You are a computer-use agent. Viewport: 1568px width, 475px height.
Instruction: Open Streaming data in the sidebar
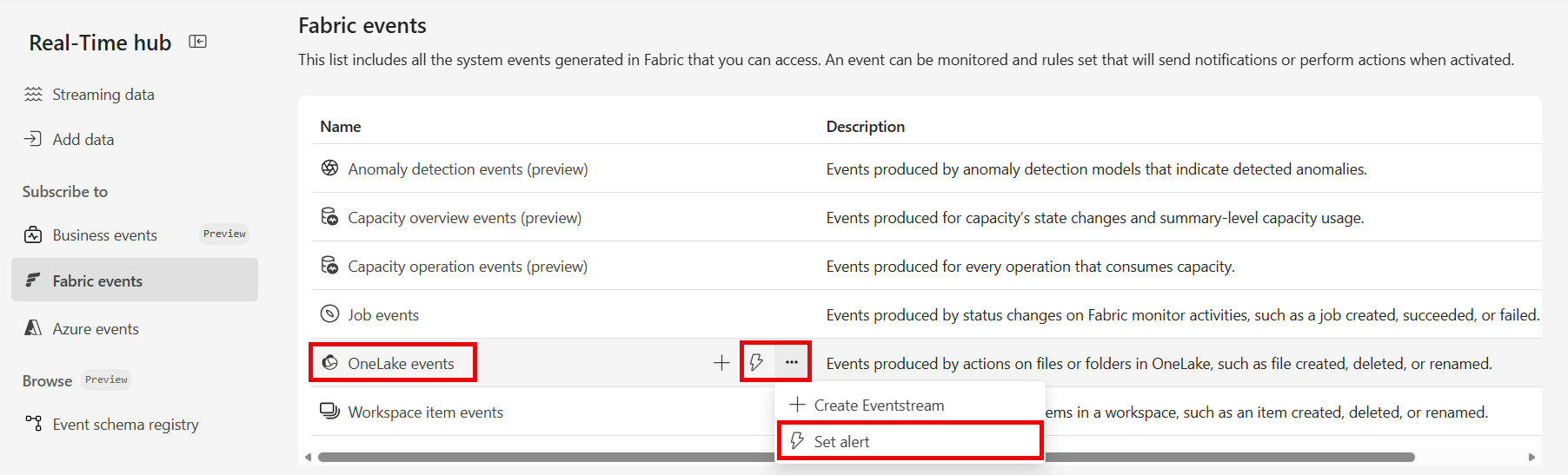click(103, 95)
